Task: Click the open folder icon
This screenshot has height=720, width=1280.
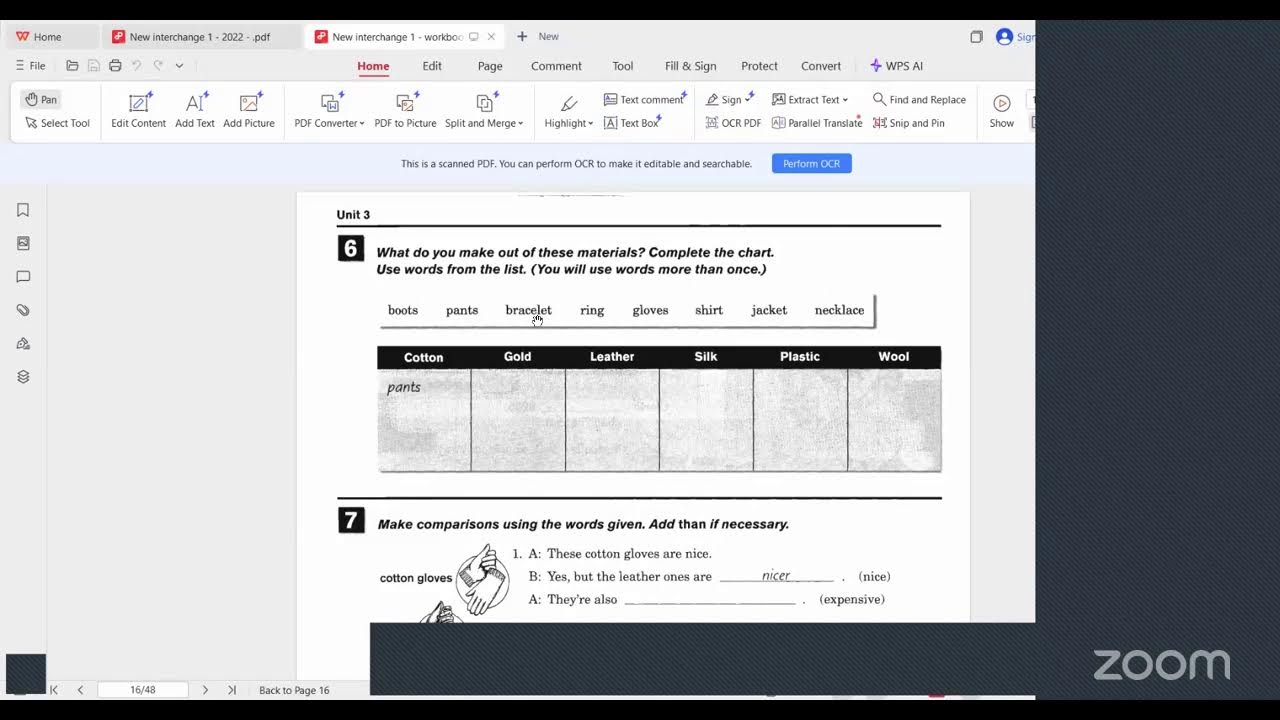Action: coord(72,66)
